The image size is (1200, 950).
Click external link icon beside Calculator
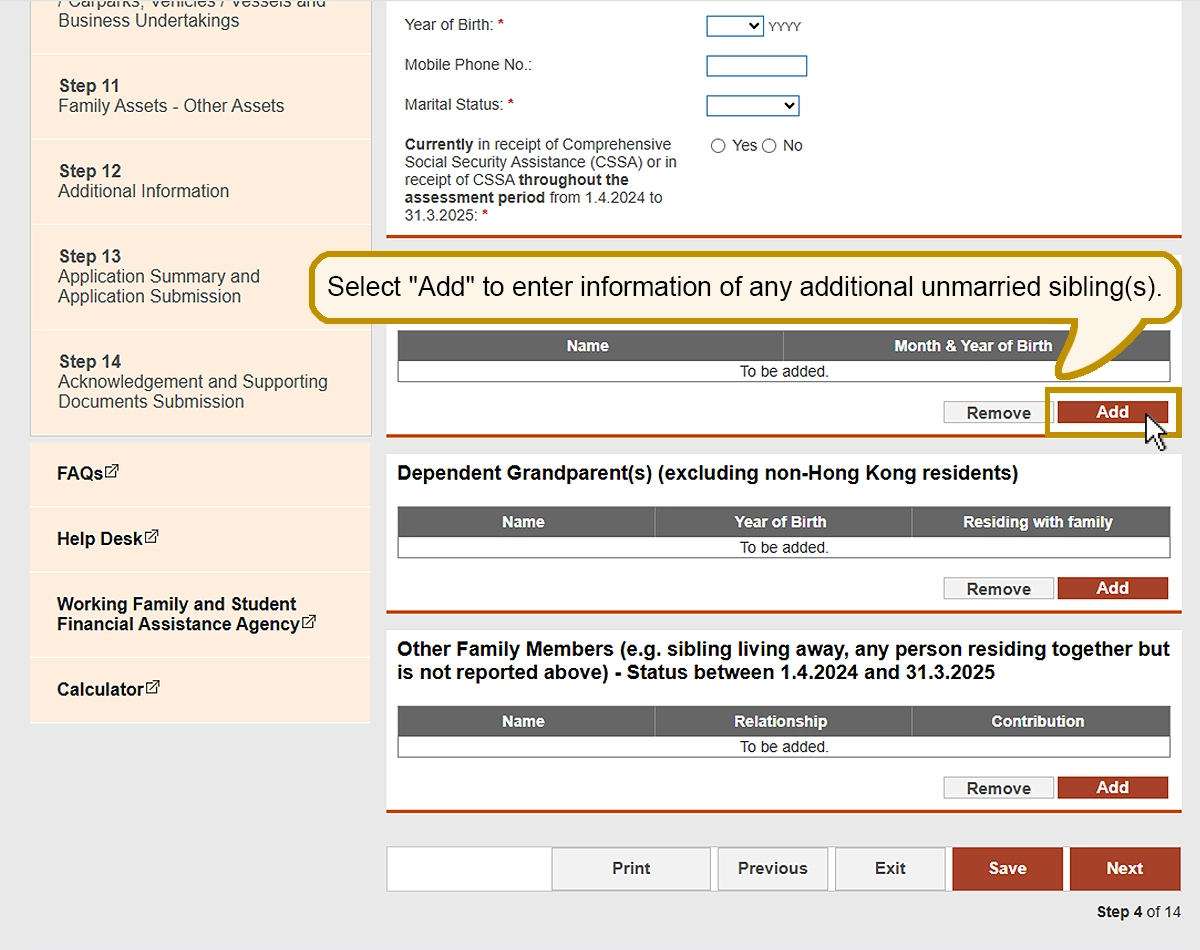(x=152, y=688)
